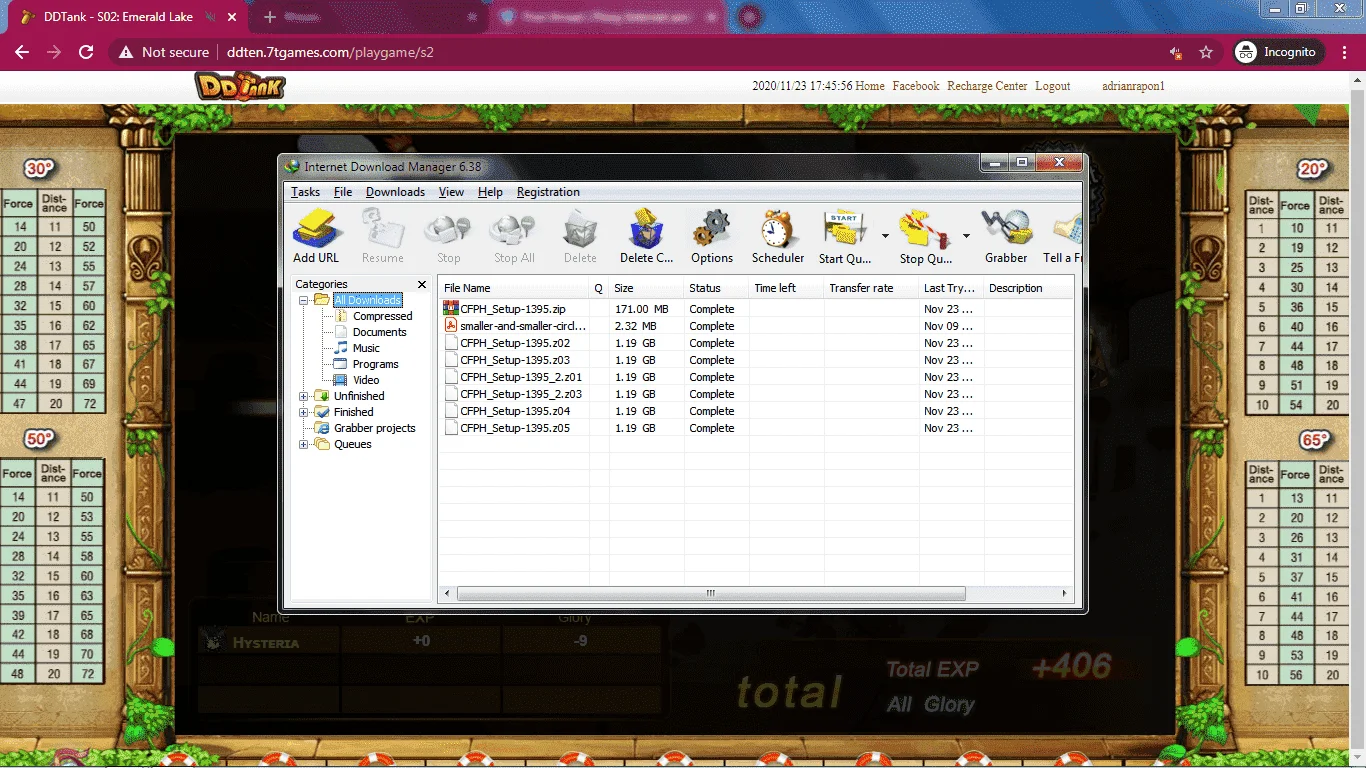1366x768 pixels.
Task: Click the Stop All toolbar icon
Action: (514, 237)
